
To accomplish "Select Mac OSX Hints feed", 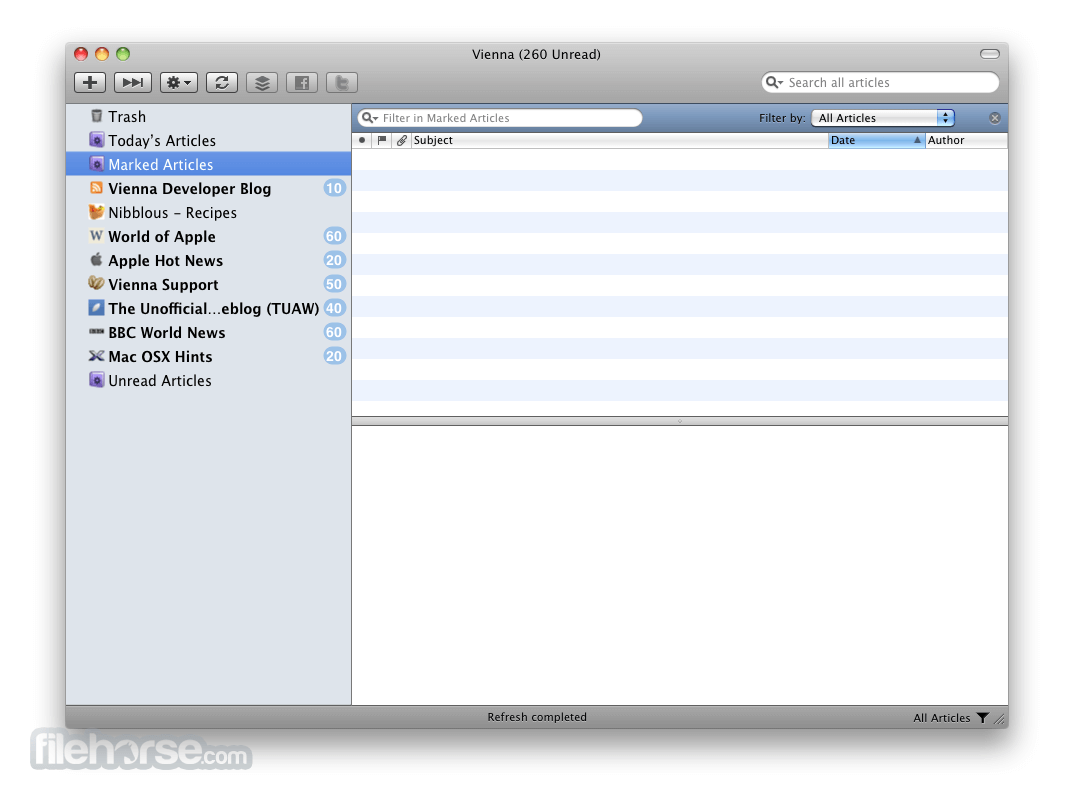I will pyautogui.click(x=209, y=356).
